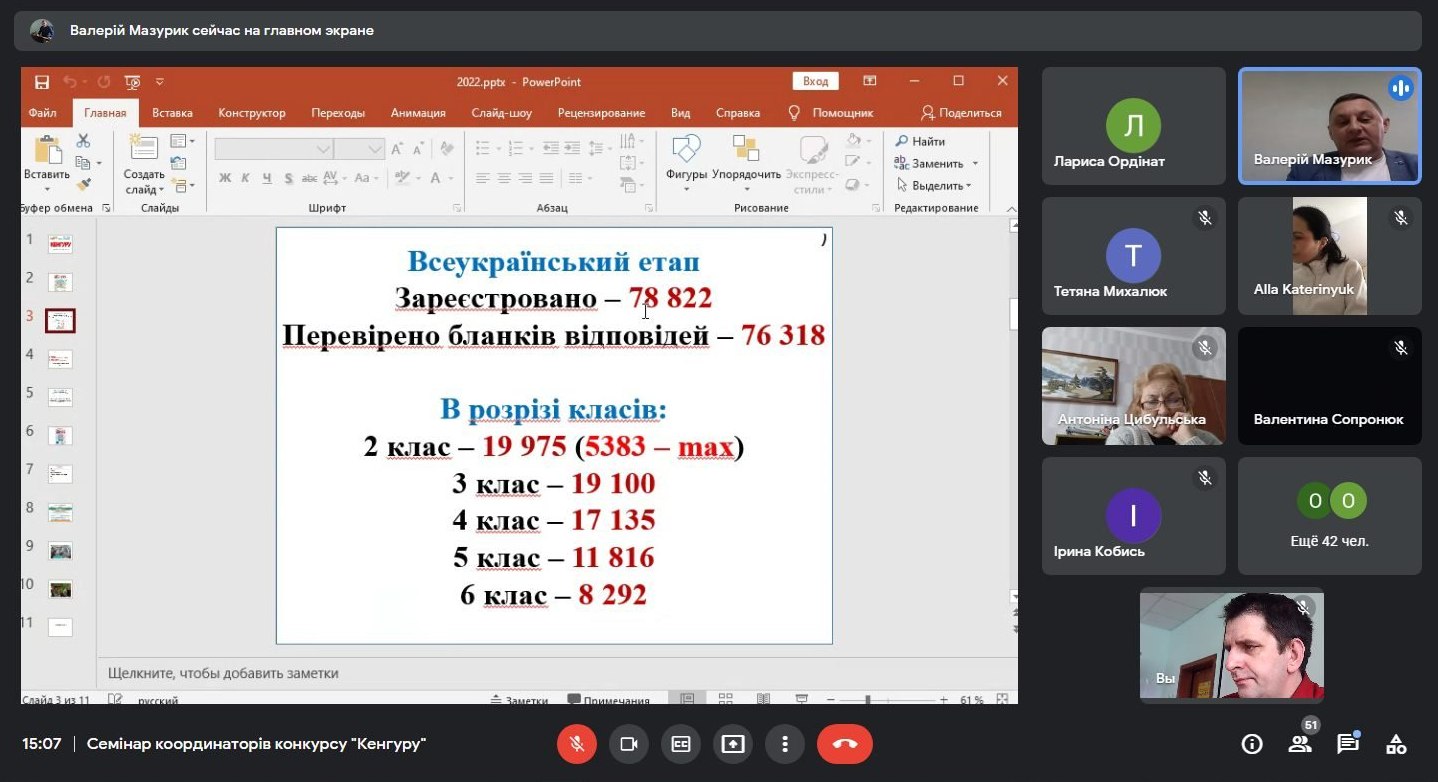This screenshot has width=1438, height=782.
Task: Open more options three-dot menu
Action: click(x=785, y=744)
